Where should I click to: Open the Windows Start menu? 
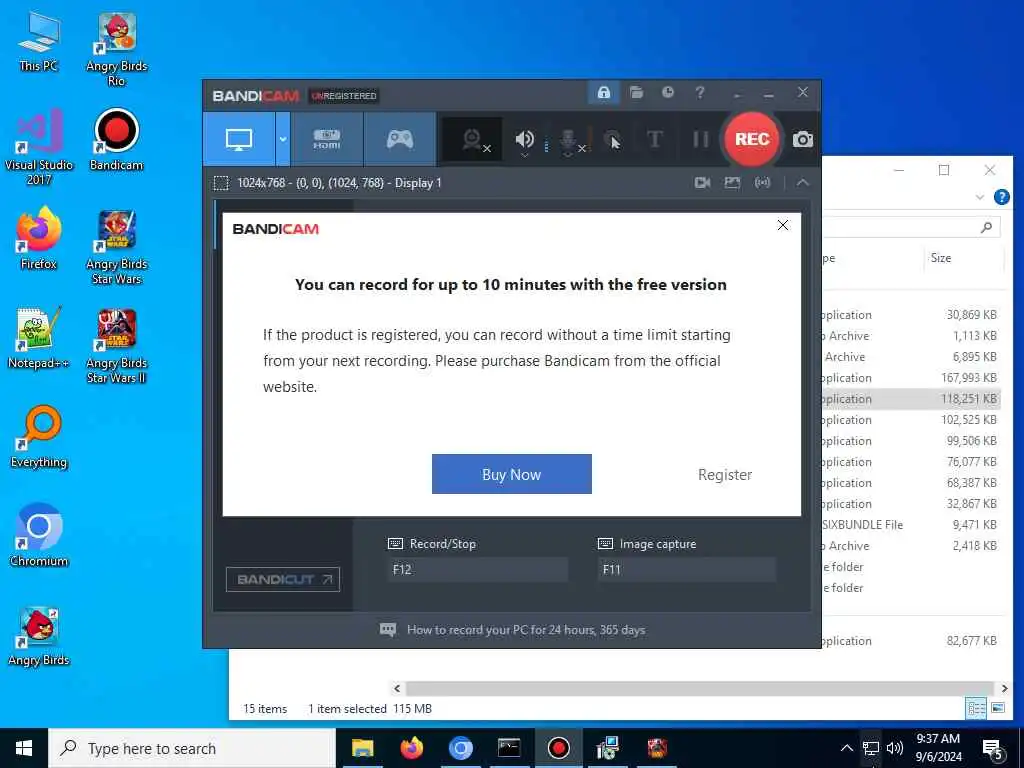point(24,748)
